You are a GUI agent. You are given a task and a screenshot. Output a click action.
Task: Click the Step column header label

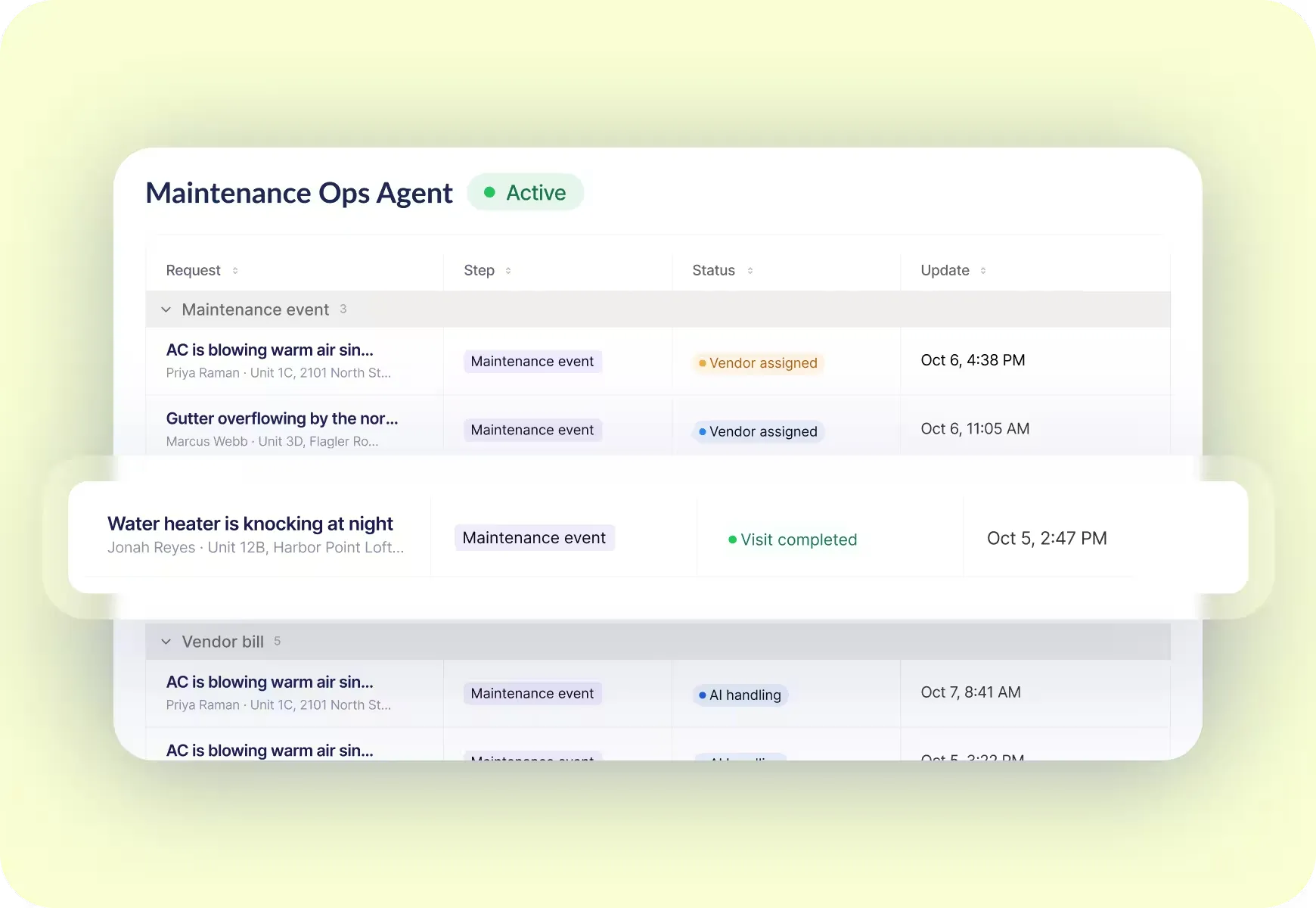[x=479, y=270]
